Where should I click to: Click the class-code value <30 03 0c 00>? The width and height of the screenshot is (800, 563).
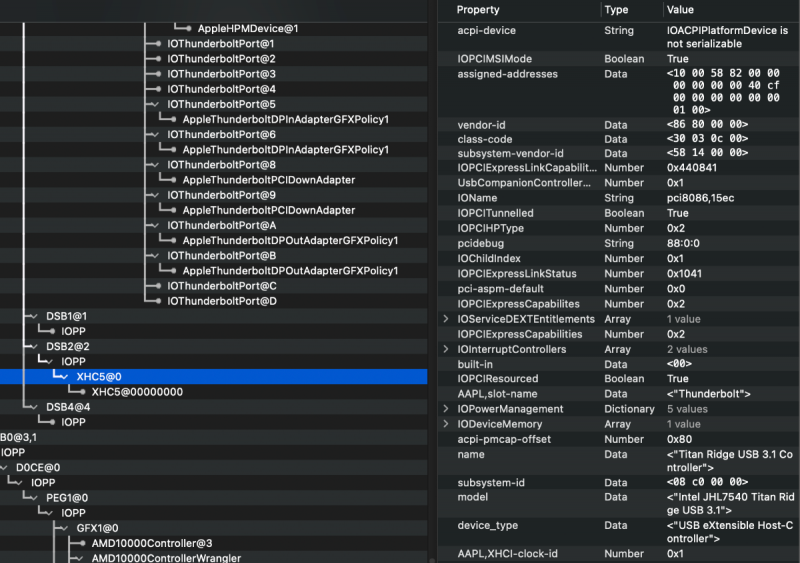(707, 139)
